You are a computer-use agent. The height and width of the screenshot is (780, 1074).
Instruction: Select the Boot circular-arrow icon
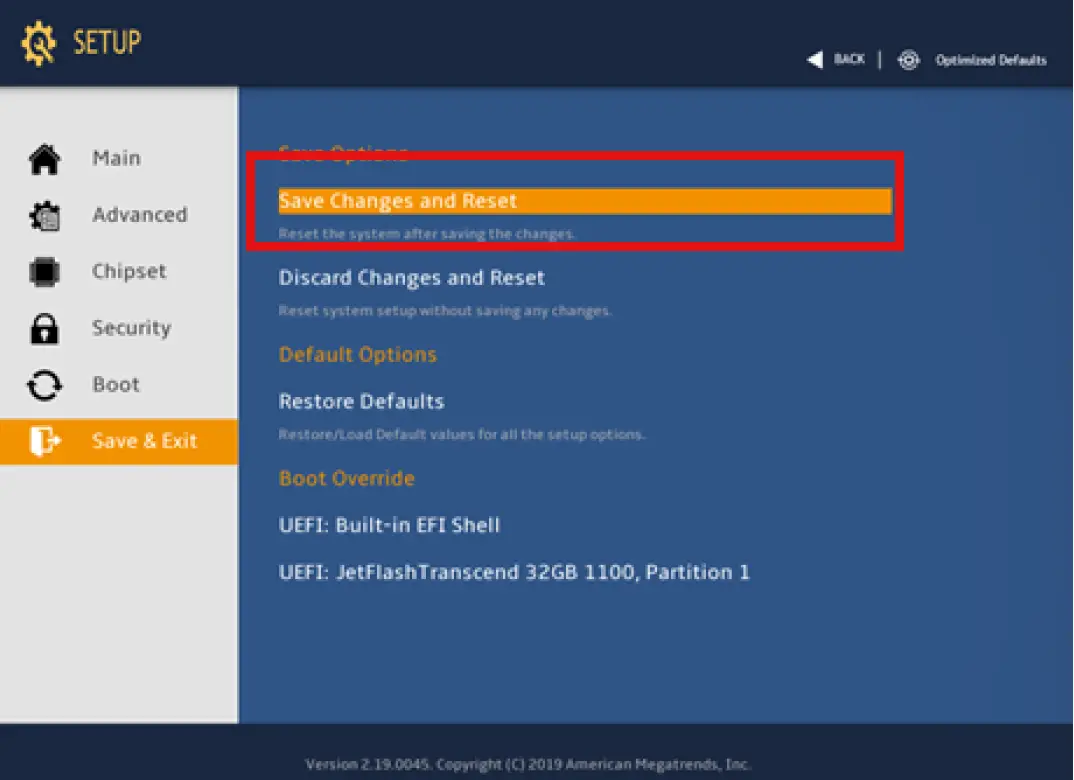point(44,384)
